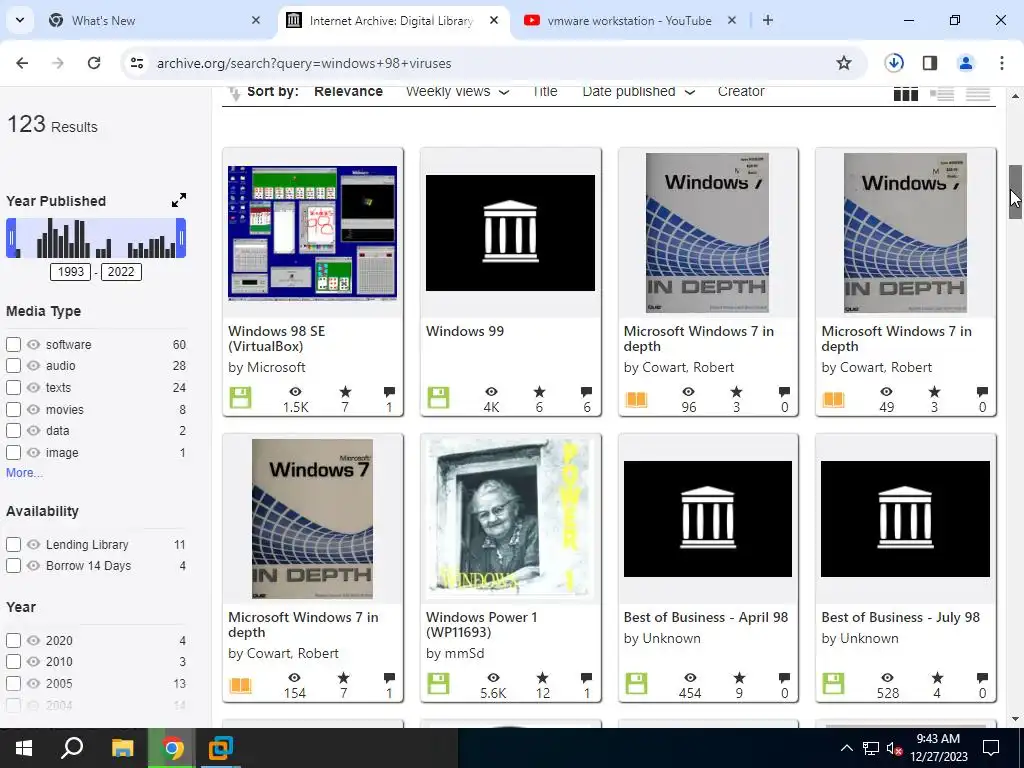Open Best of Business - July 98
Image resolution: width=1024 pixels, height=768 pixels.
click(x=900, y=617)
